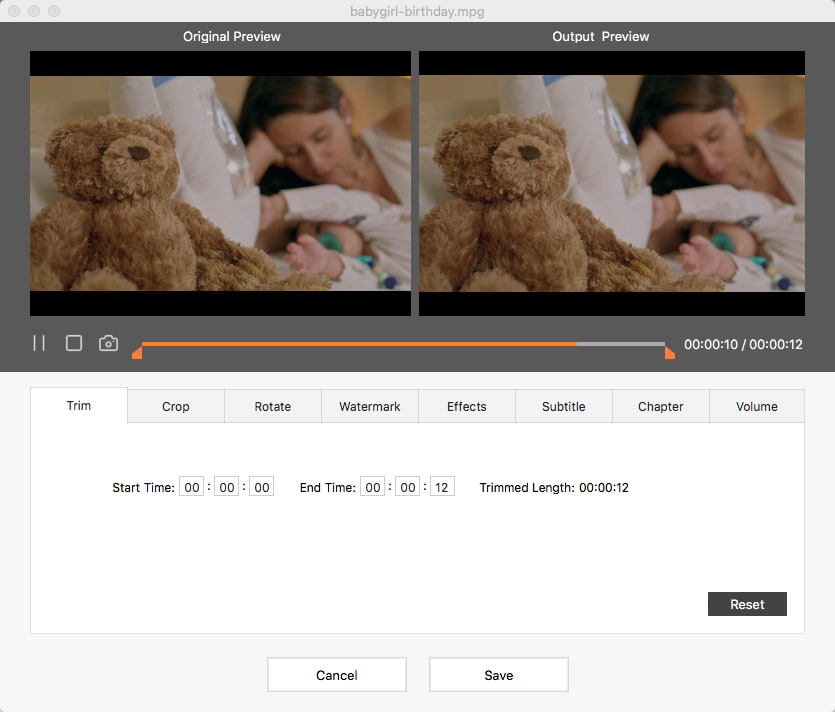Viewport: 835px width, 712px height.
Task: Click the orange playback progress bar
Action: (x=360, y=344)
